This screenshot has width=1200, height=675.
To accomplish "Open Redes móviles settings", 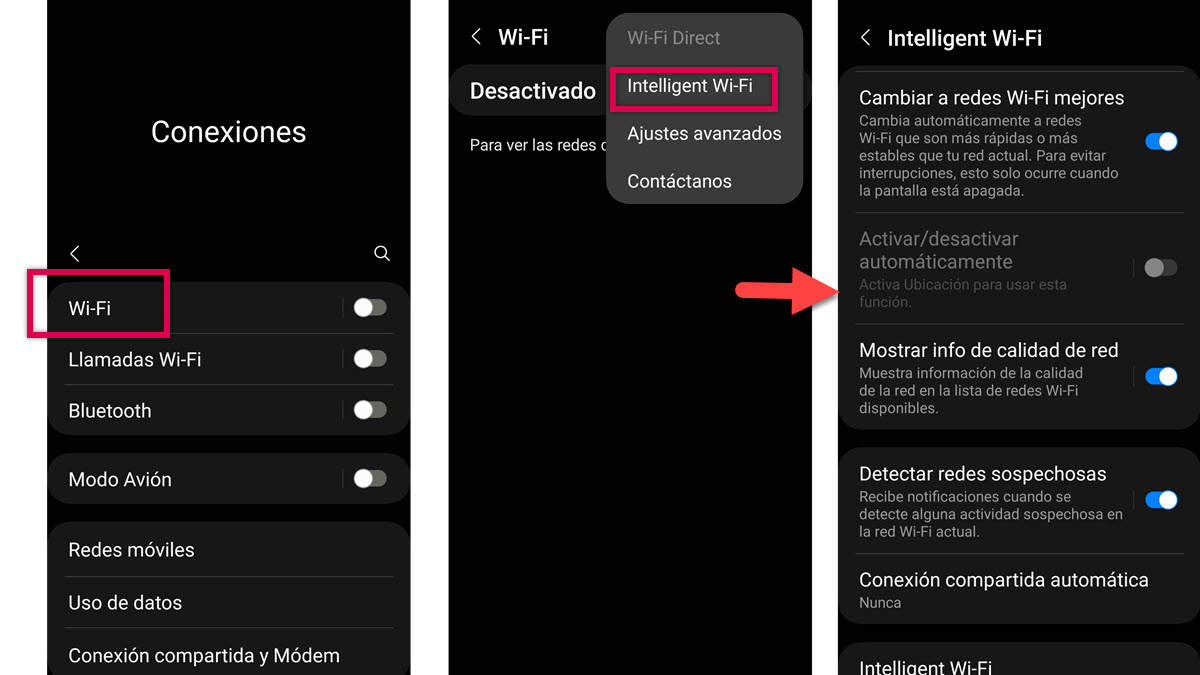I will coord(228,550).
